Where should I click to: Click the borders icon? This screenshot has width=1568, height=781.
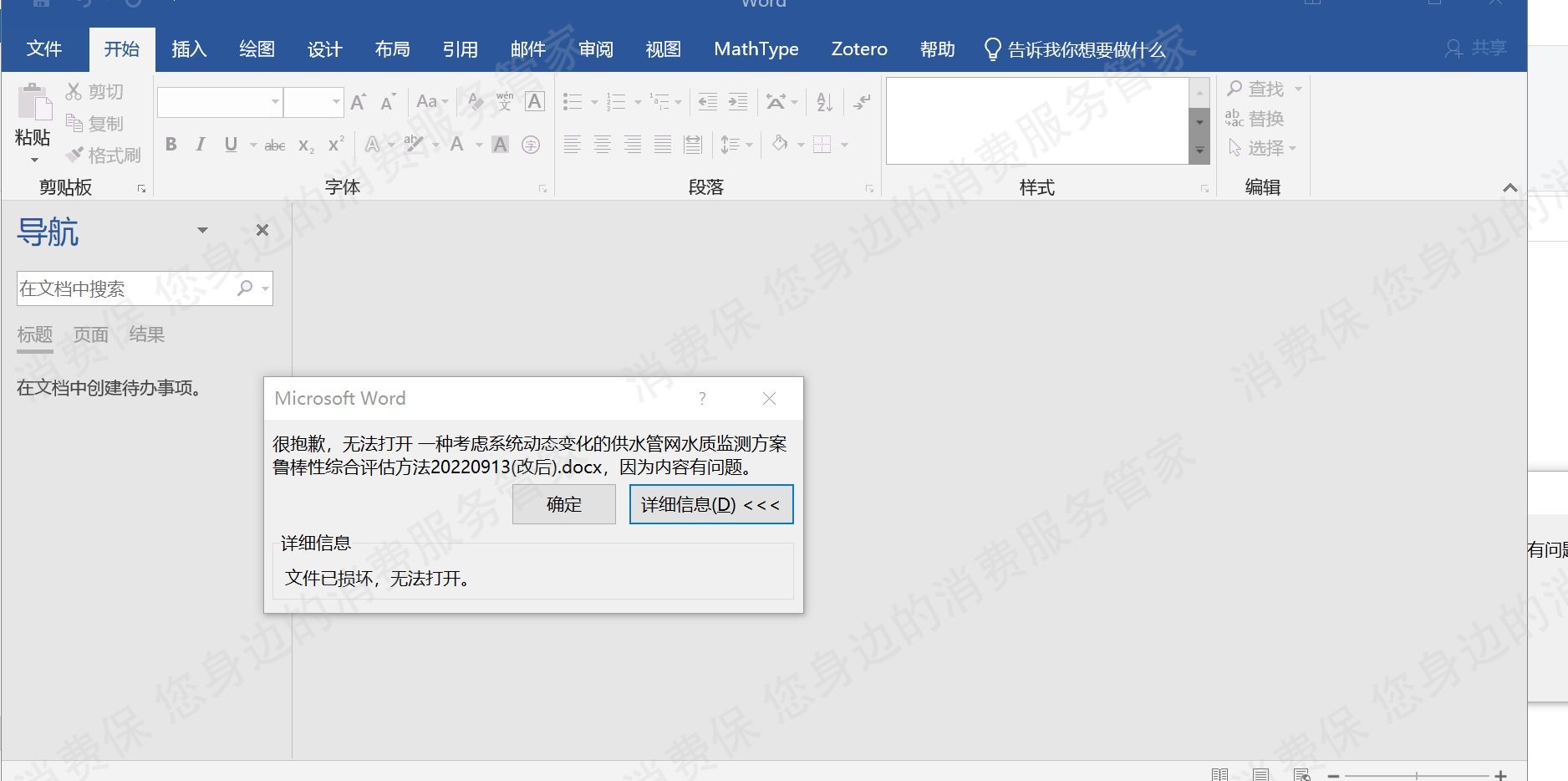pos(822,145)
